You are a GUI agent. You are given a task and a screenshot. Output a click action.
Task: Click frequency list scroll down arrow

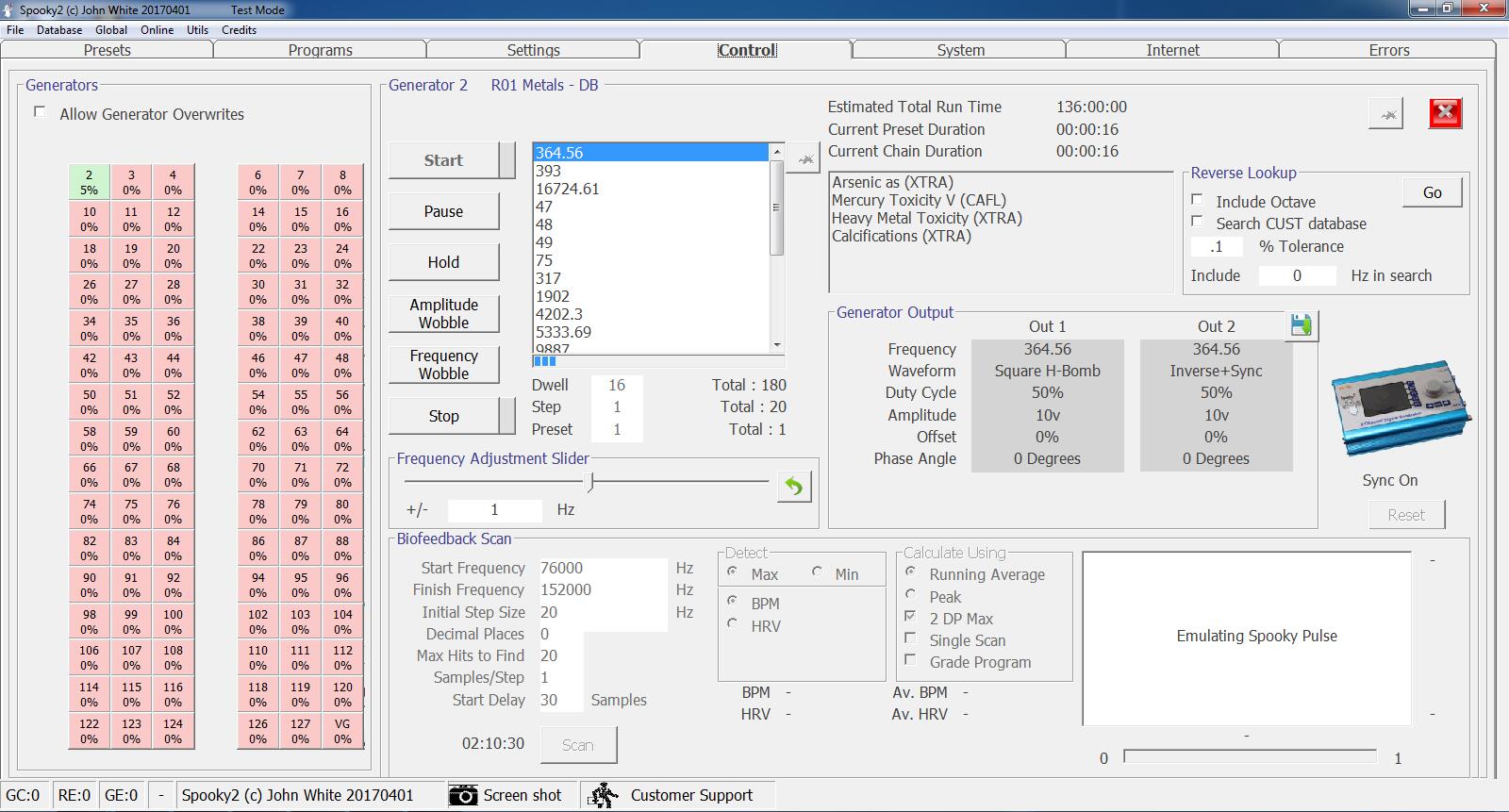pyautogui.click(x=777, y=345)
